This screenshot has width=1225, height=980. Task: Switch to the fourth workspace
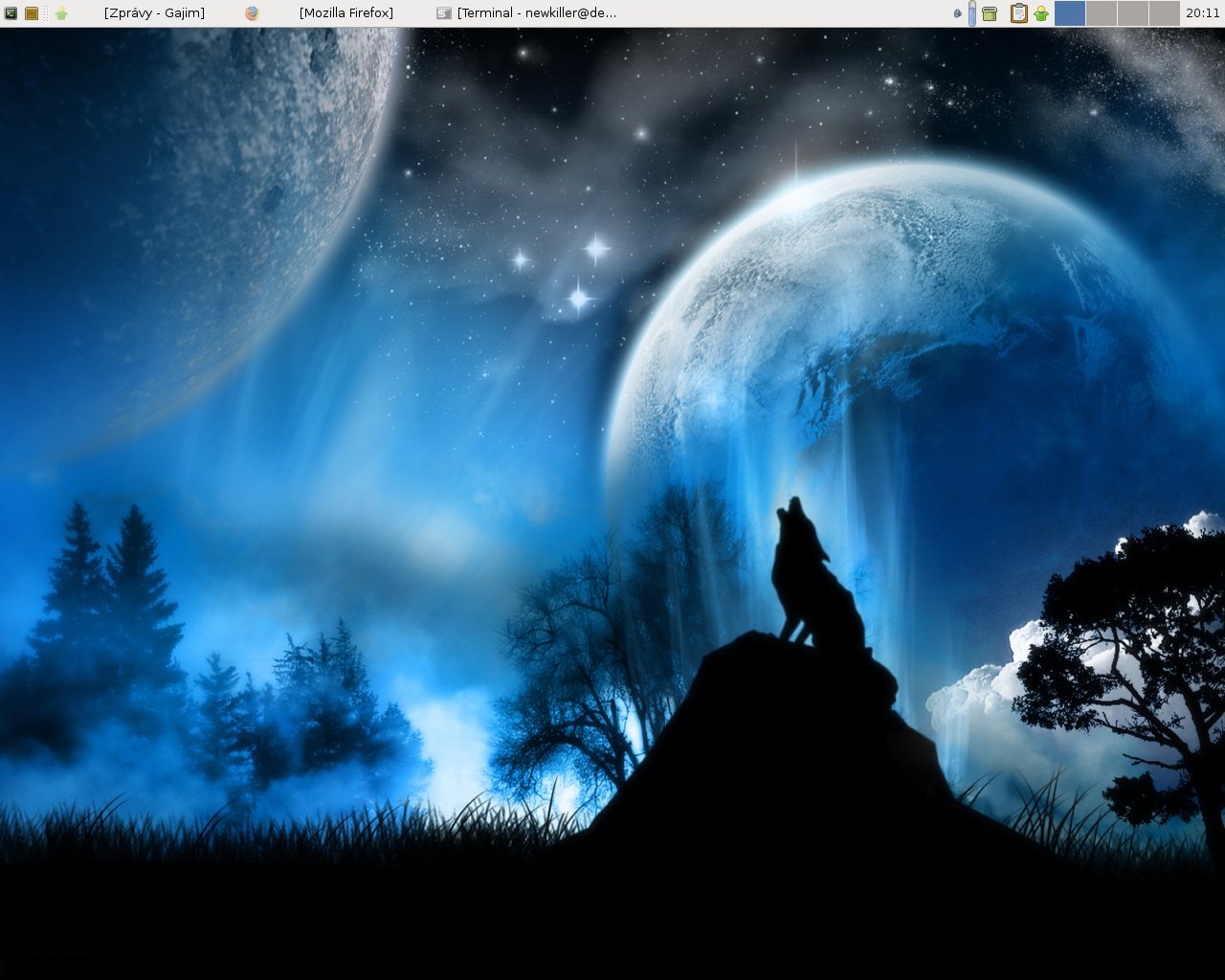(x=1165, y=13)
